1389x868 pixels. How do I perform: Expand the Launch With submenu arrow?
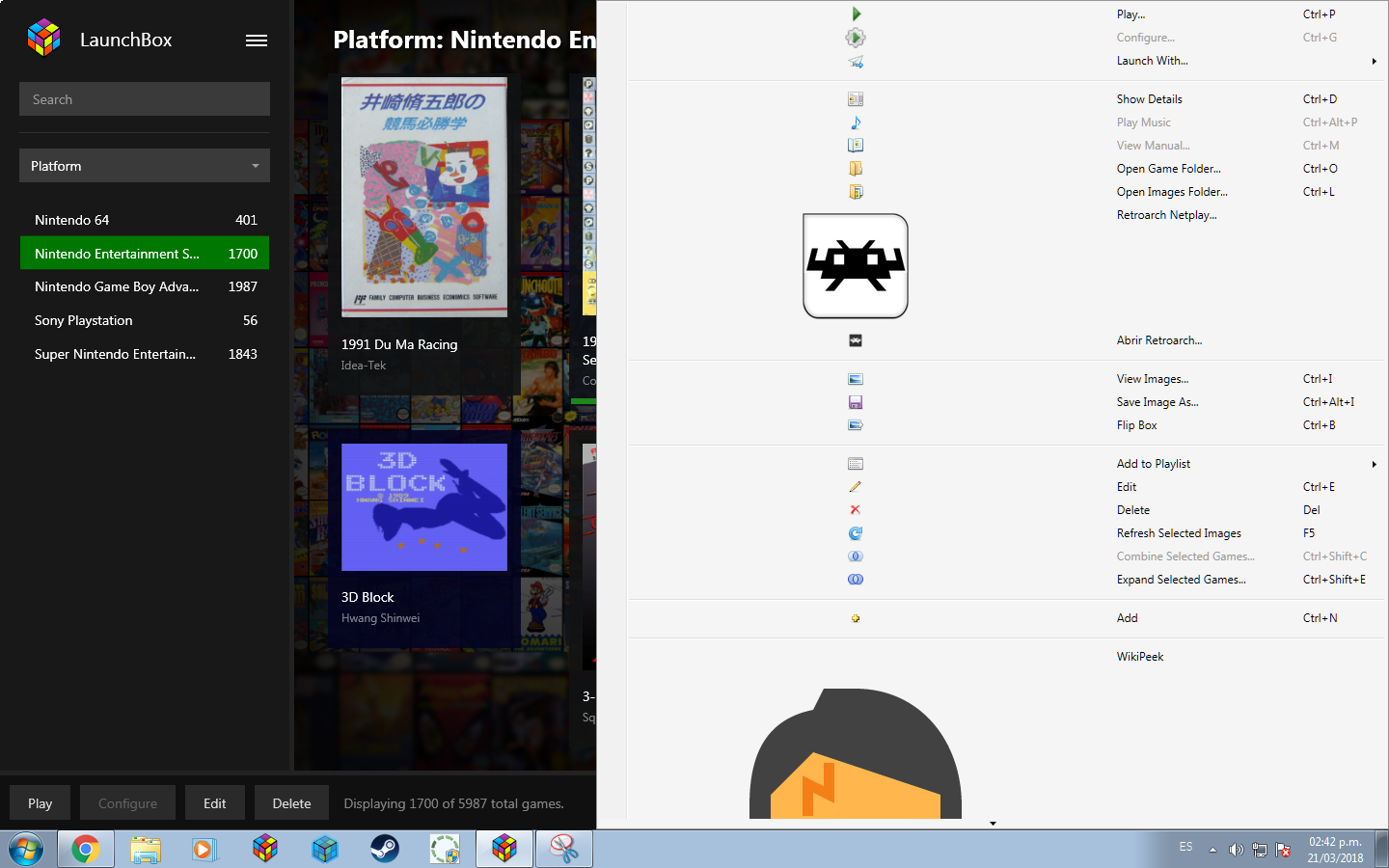click(1375, 61)
